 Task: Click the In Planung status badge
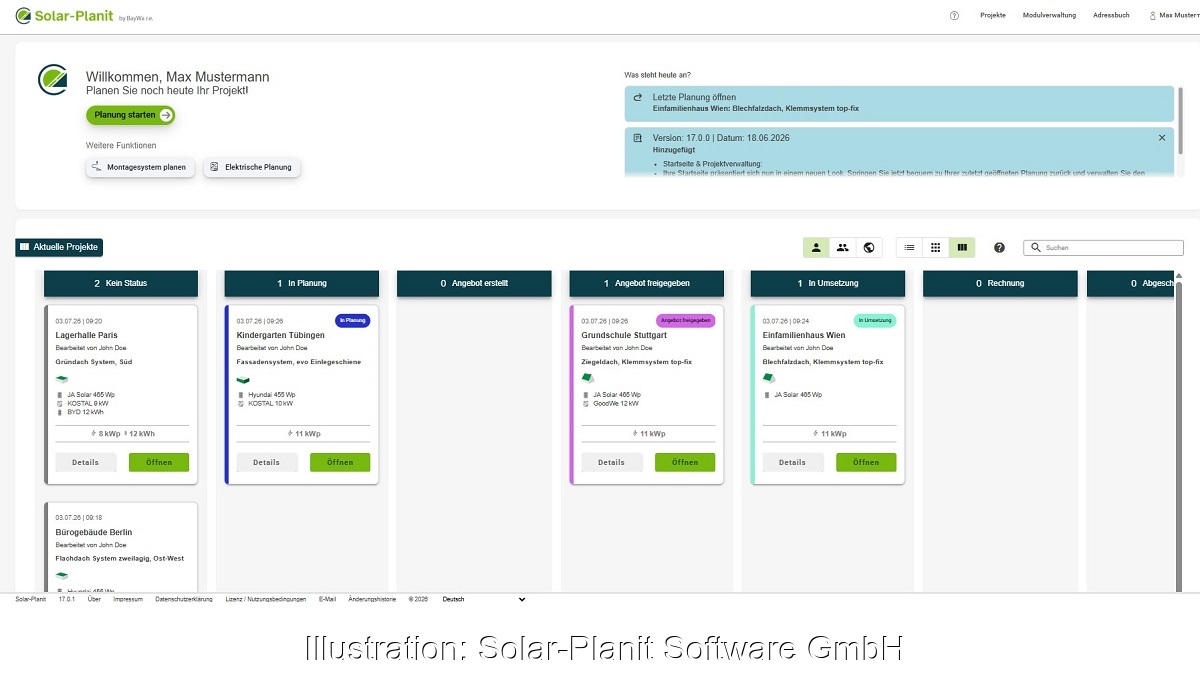tap(352, 320)
